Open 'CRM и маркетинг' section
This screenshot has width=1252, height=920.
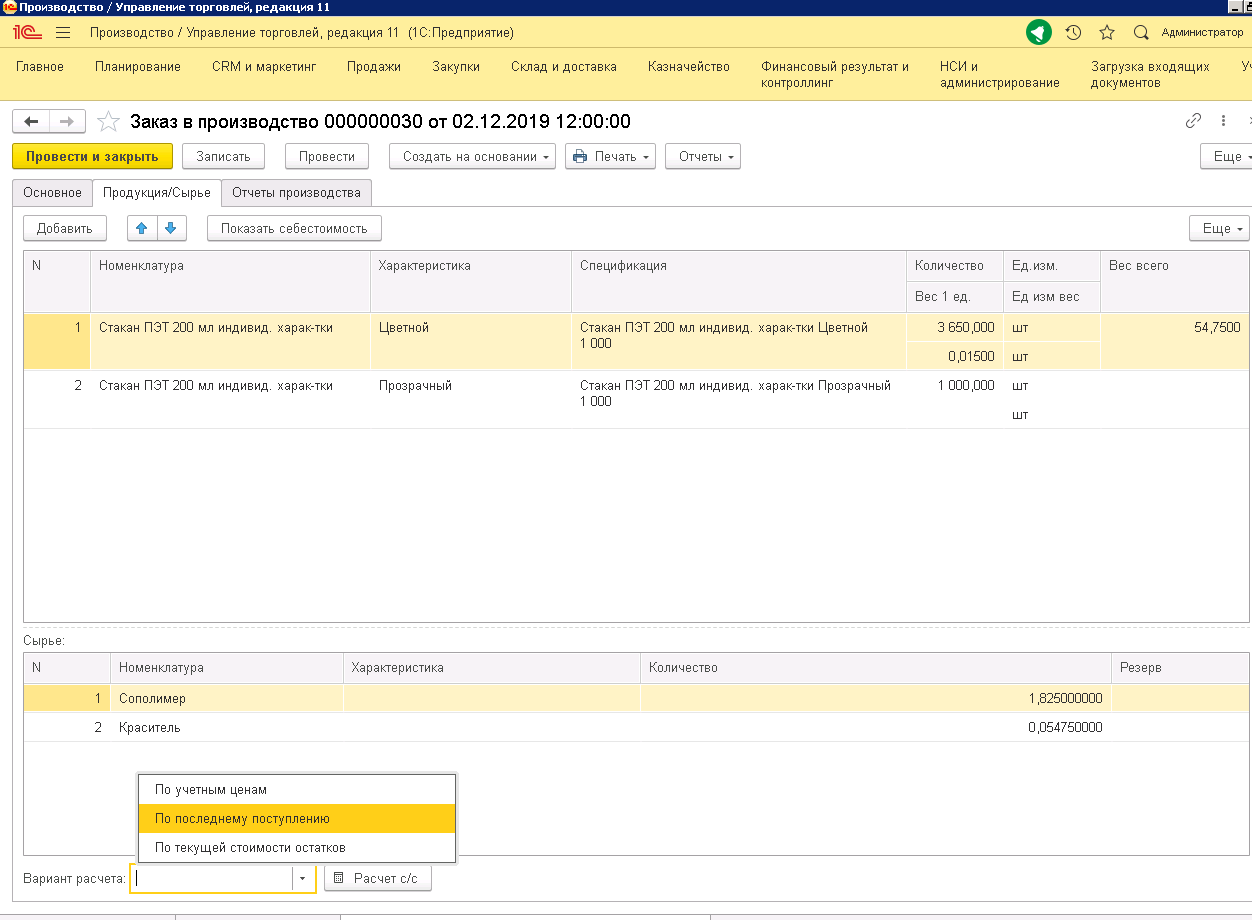click(x=264, y=67)
